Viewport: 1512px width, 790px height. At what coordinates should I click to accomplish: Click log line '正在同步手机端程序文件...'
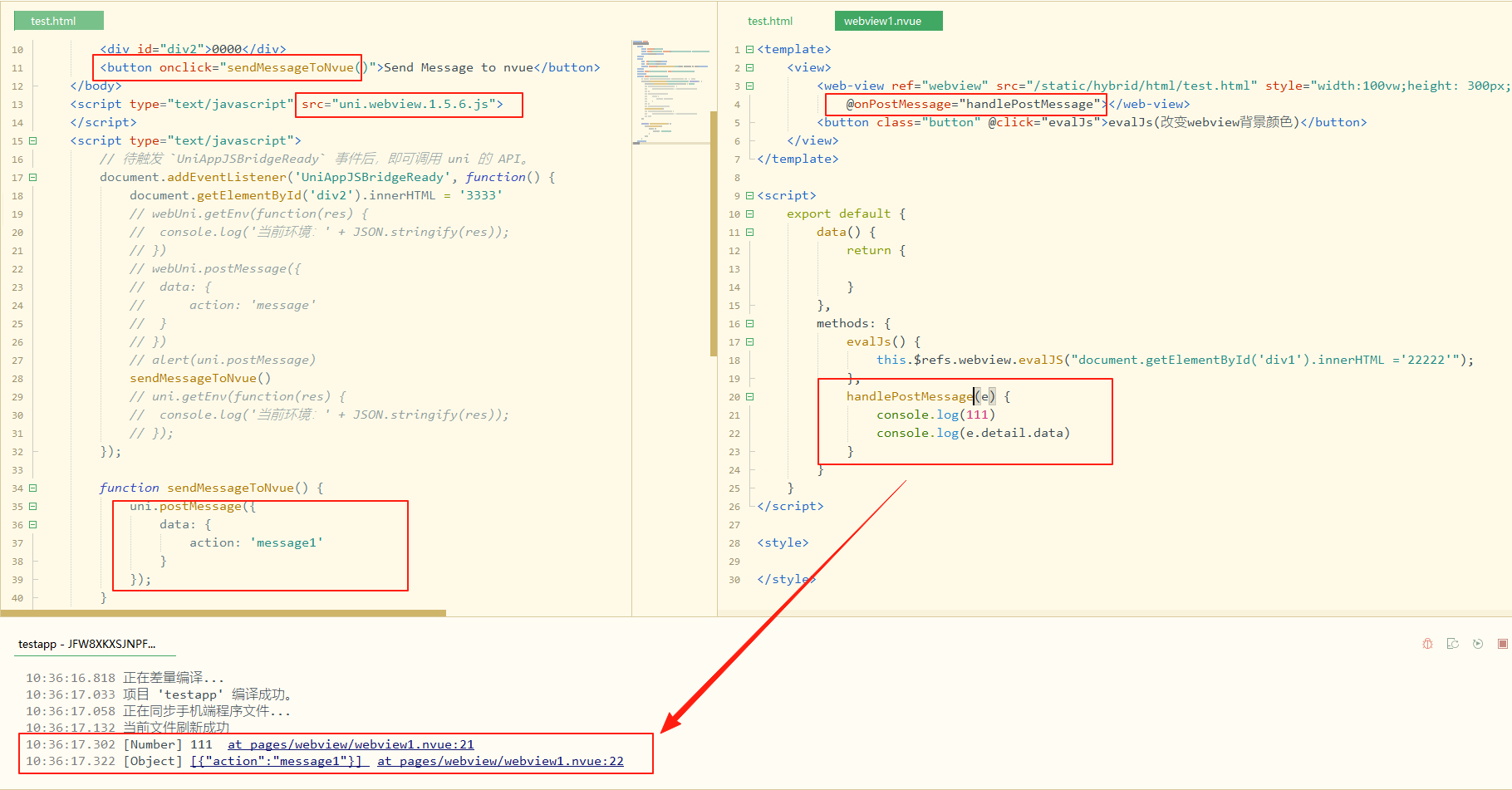[x=207, y=711]
